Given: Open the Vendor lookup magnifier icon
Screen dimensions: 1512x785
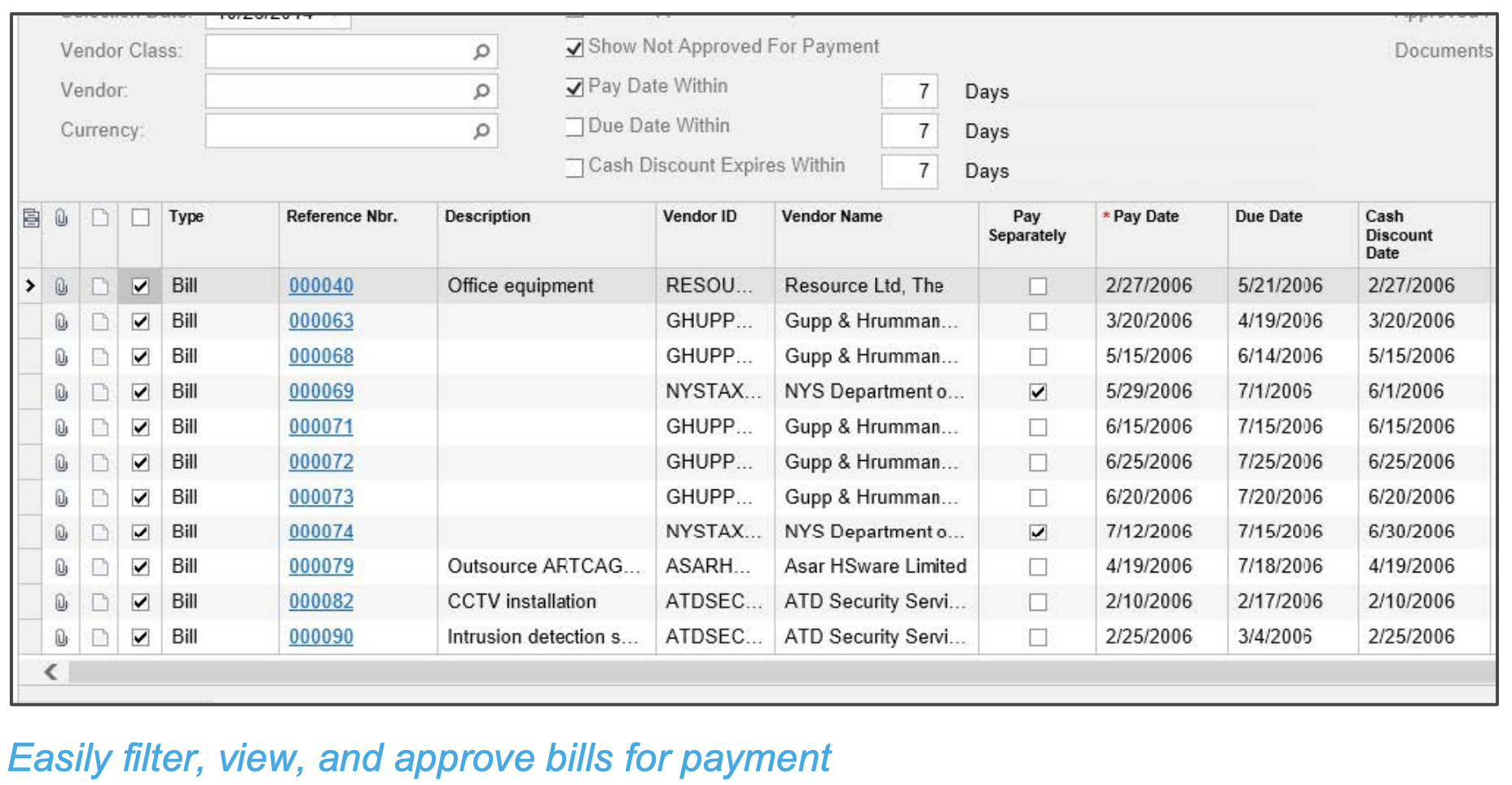Looking at the screenshot, I should [x=481, y=90].
